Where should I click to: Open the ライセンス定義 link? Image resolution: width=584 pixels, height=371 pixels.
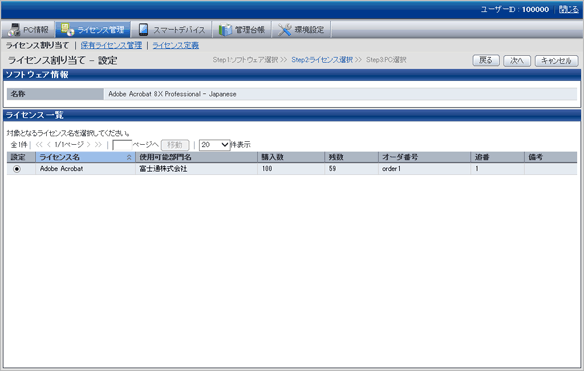coord(175,45)
